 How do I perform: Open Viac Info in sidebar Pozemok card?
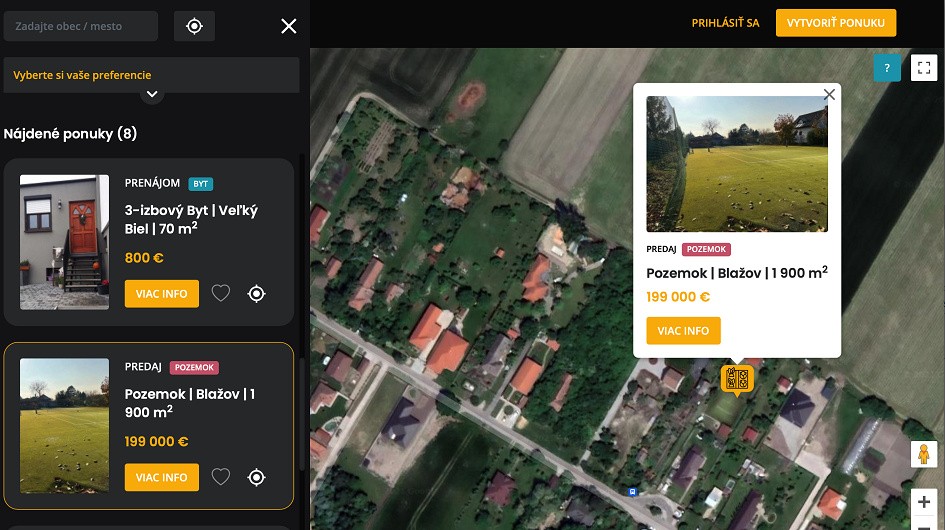click(x=161, y=477)
